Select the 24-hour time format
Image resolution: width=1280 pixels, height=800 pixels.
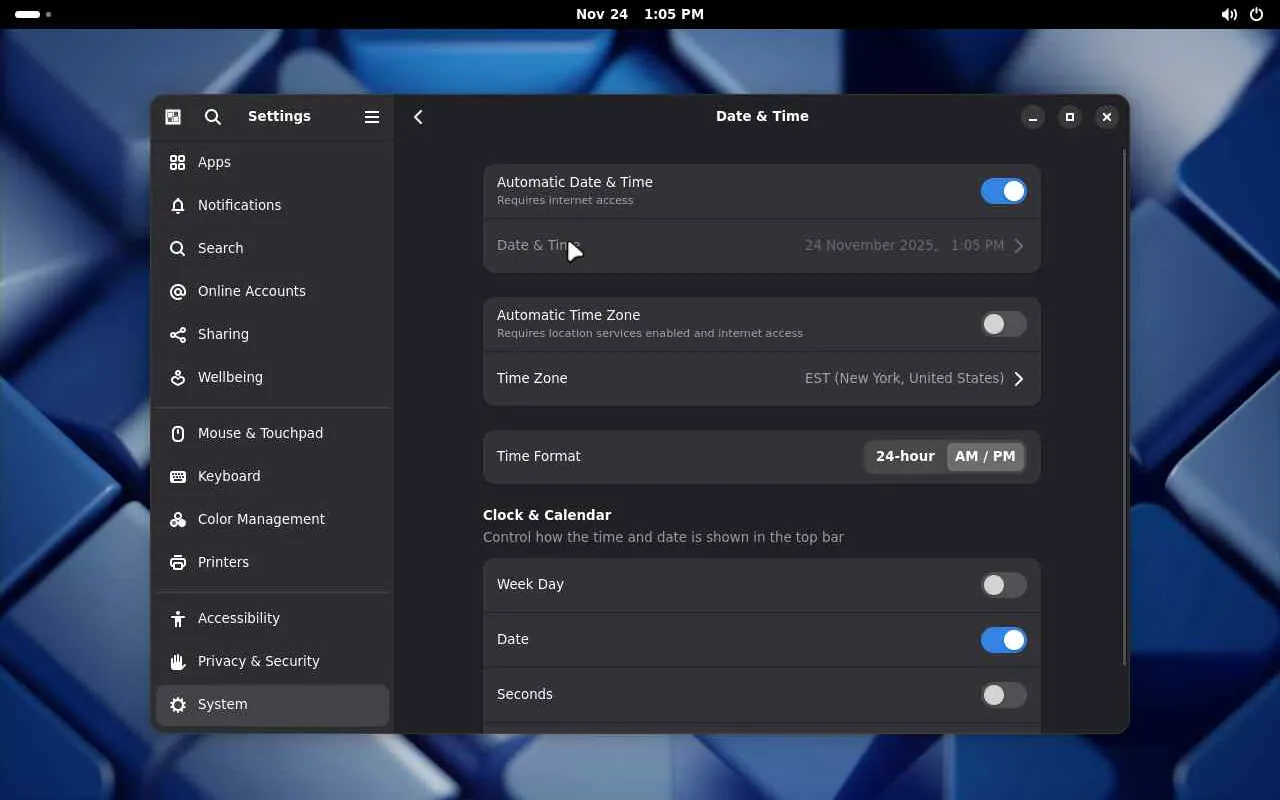coord(905,456)
